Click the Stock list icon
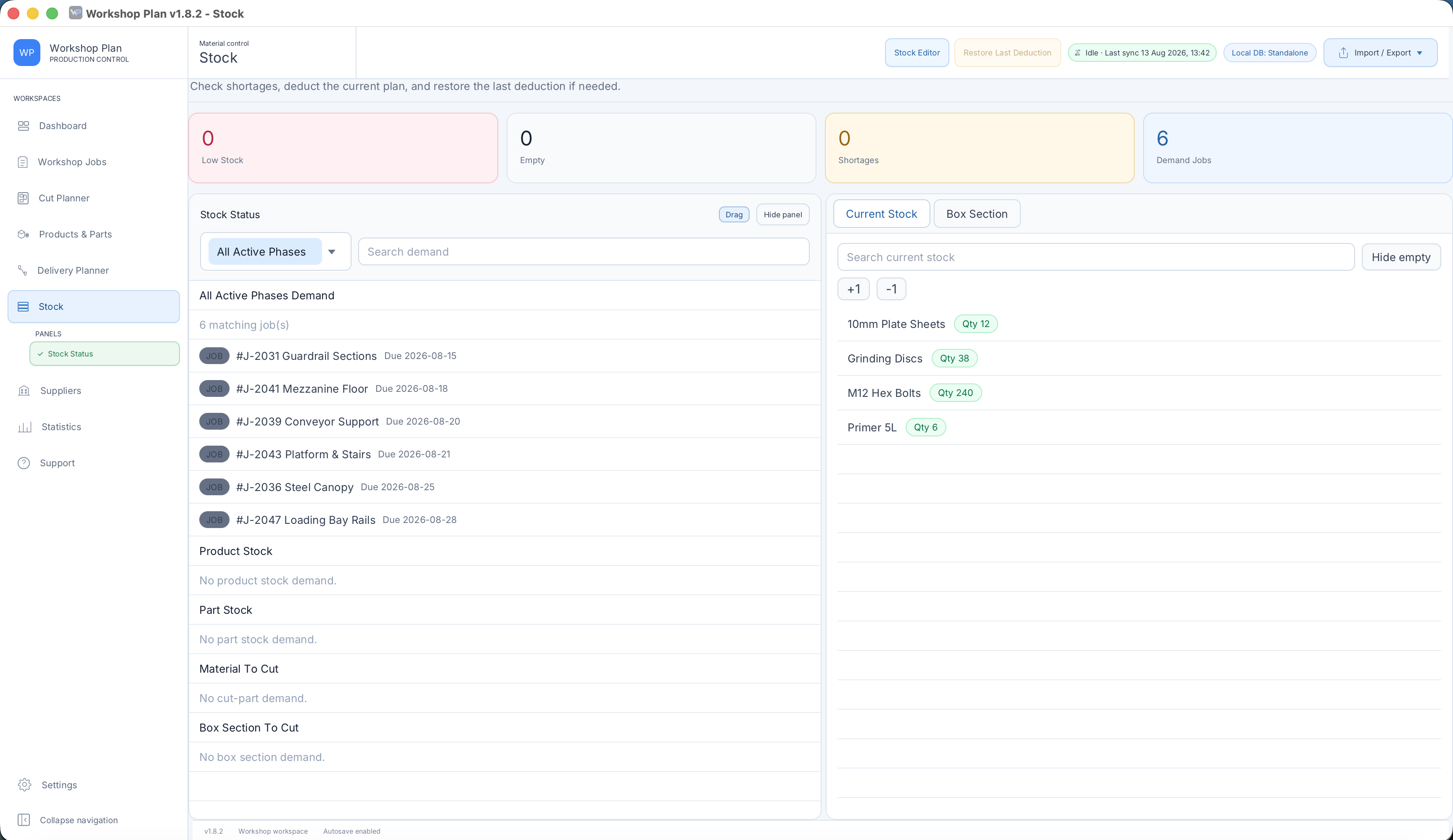This screenshot has height=840, width=1453. (x=23, y=307)
